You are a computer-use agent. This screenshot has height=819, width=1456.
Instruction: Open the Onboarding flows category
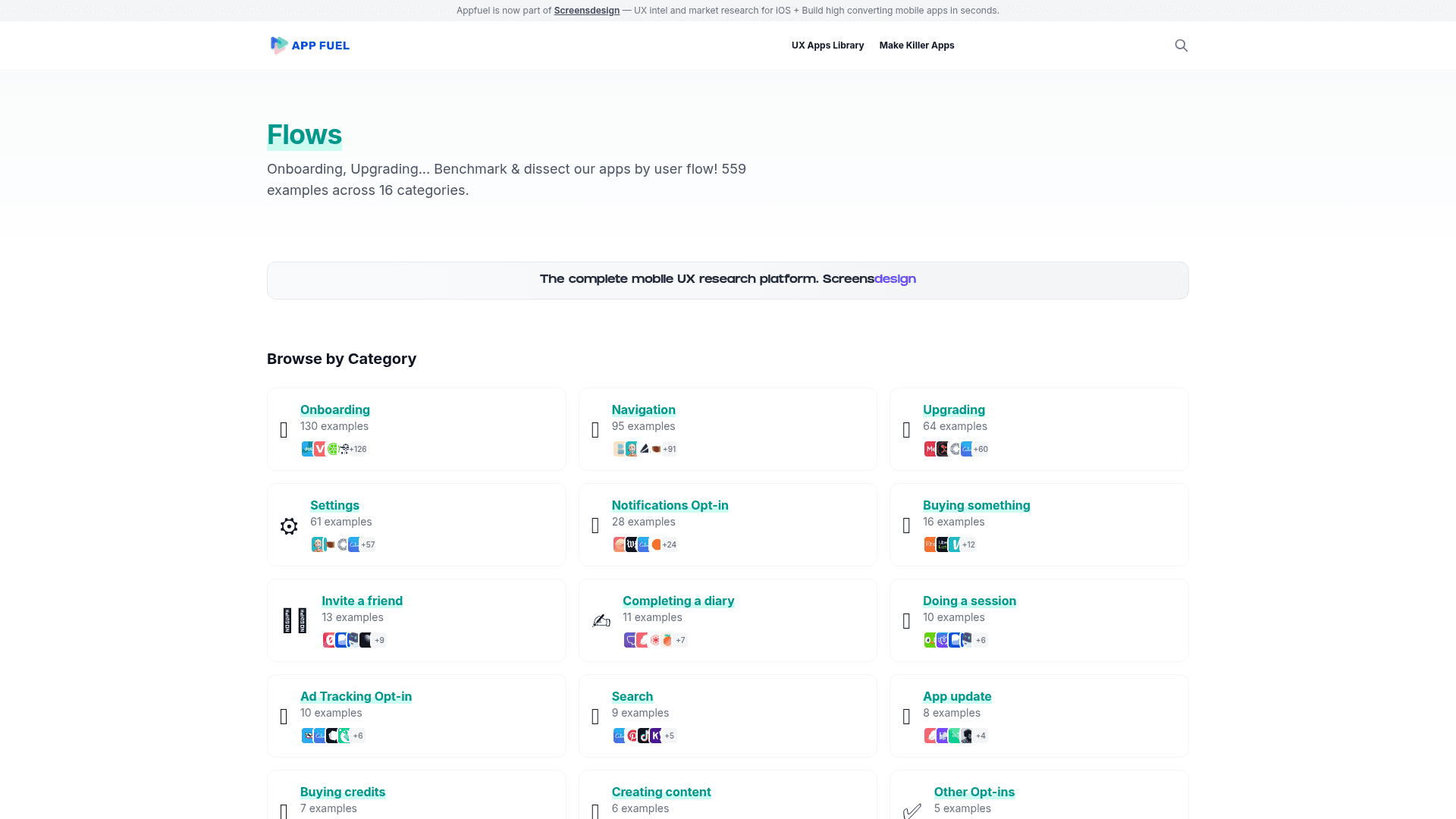pos(334,409)
